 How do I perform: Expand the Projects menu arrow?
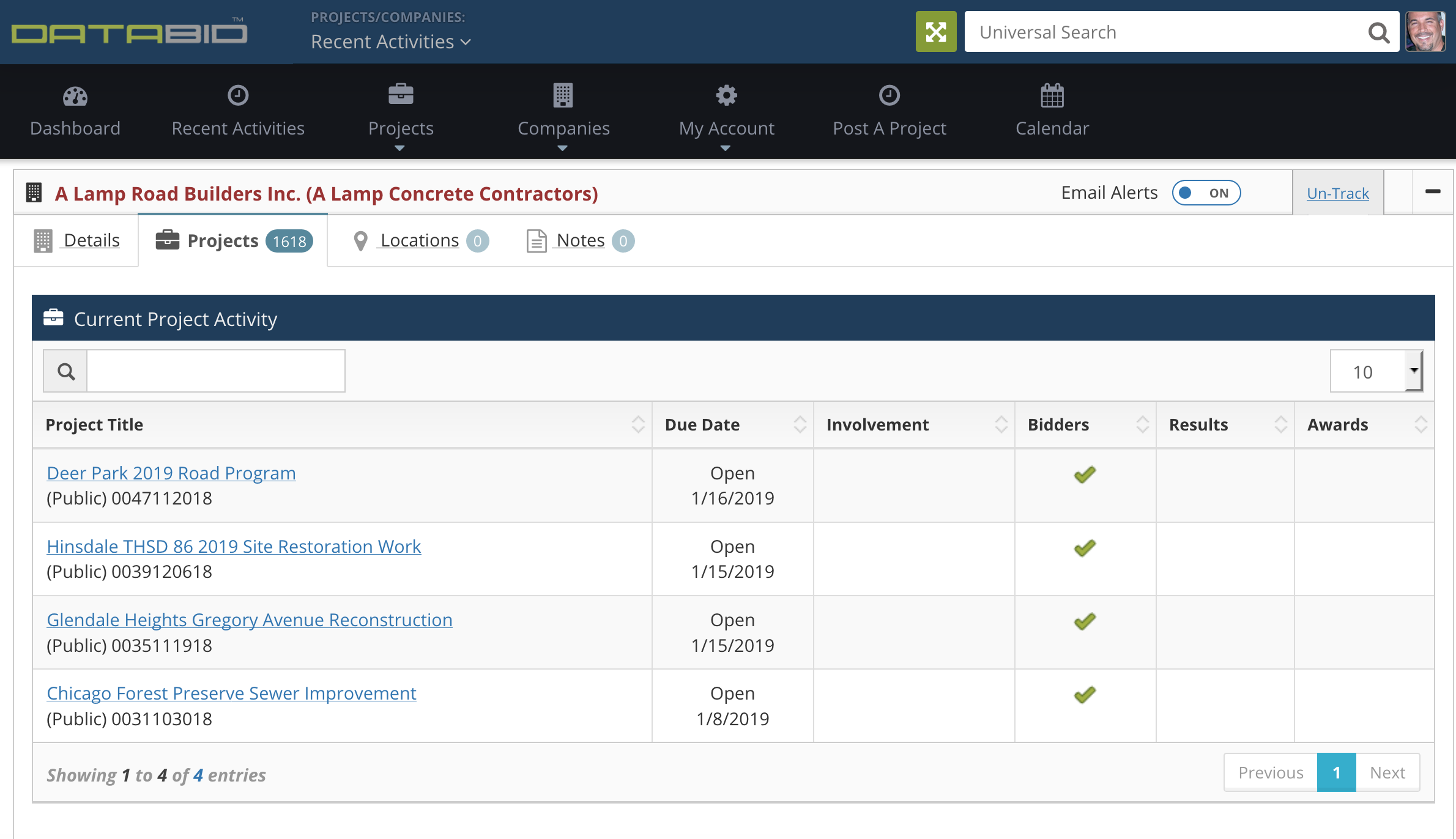399,148
